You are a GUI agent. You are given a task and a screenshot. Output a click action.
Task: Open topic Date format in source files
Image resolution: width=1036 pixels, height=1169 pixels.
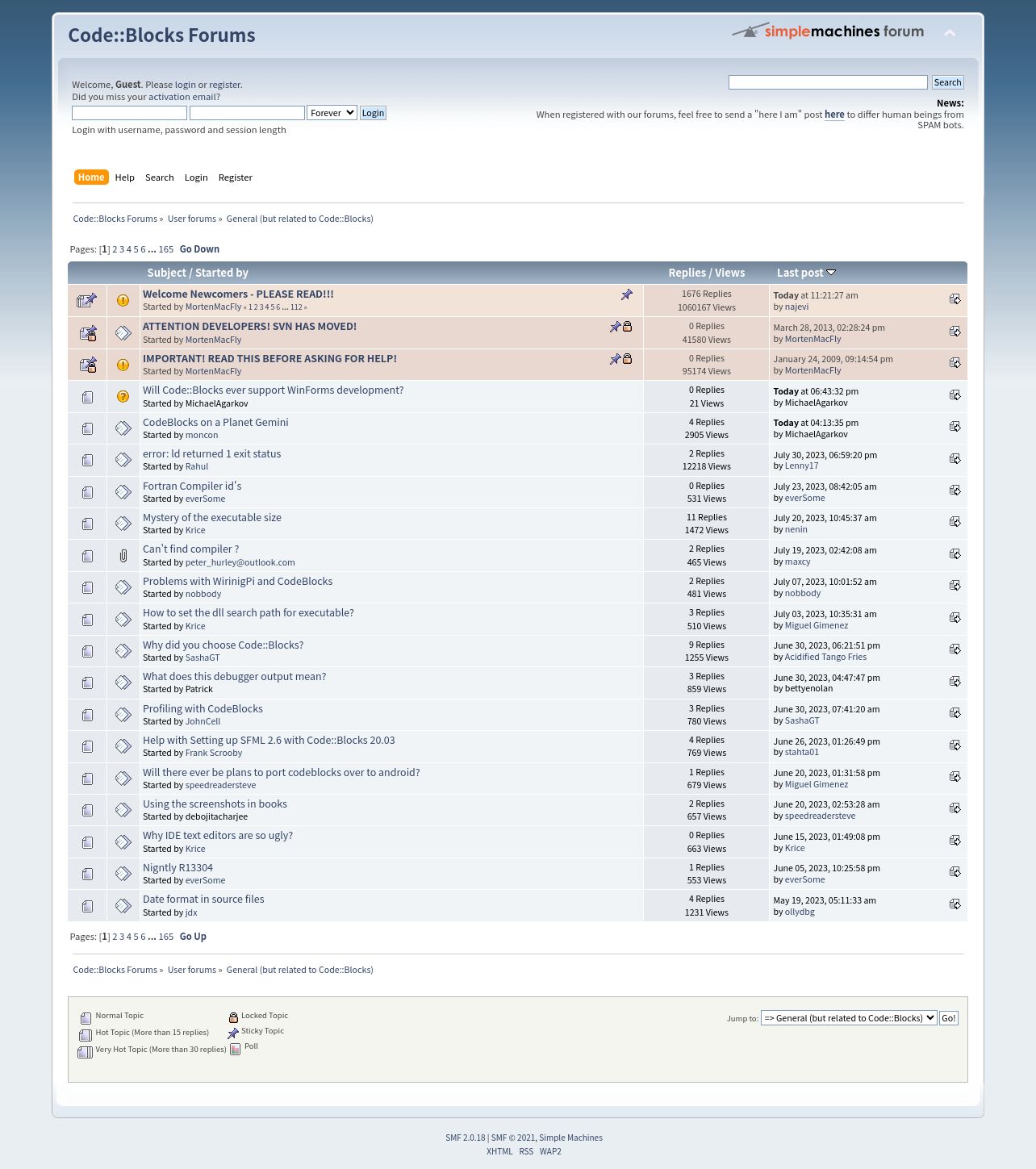click(x=203, y=900)
